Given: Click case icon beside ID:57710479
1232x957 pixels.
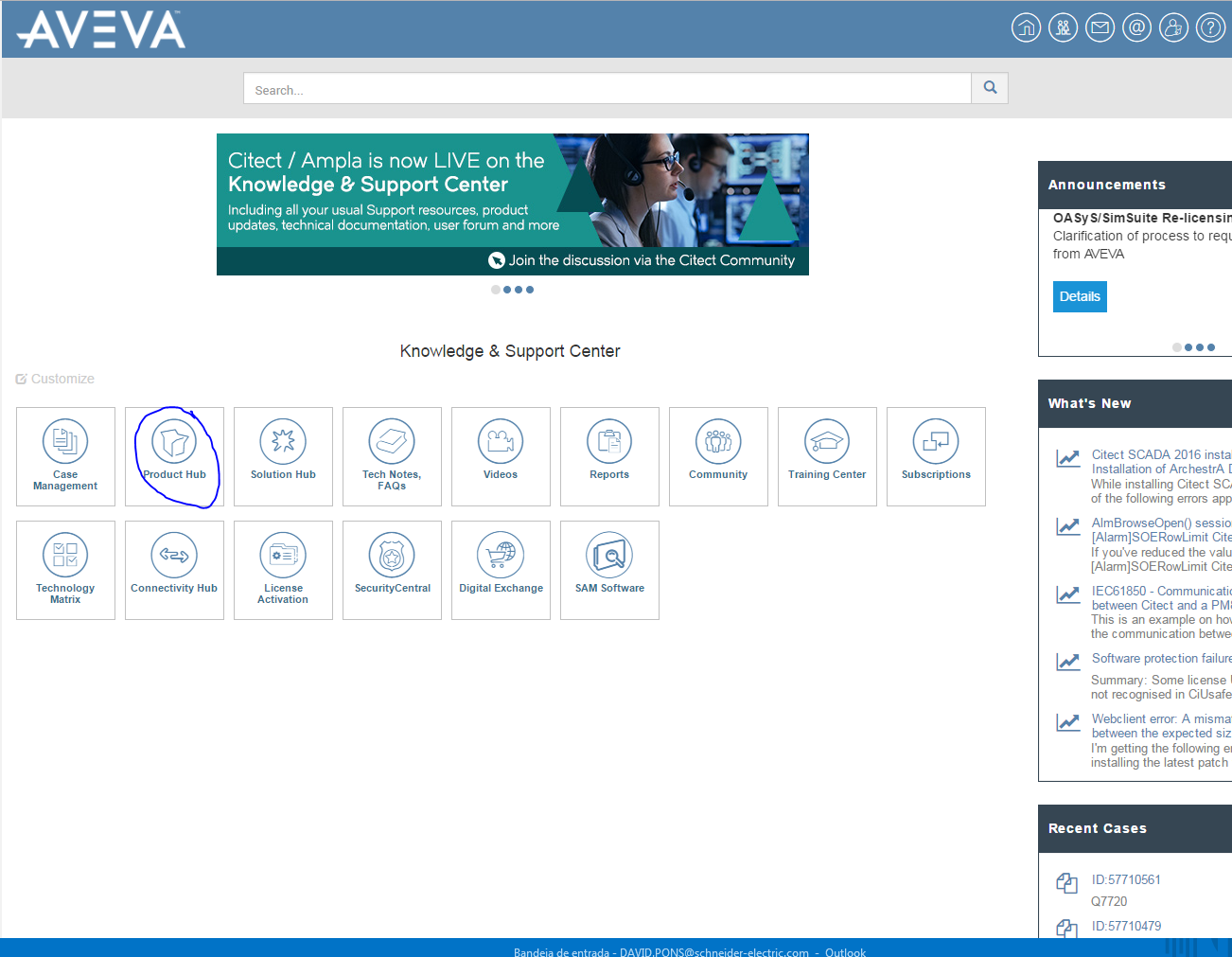Looking at the screenshot, I should coord(1066,929).
